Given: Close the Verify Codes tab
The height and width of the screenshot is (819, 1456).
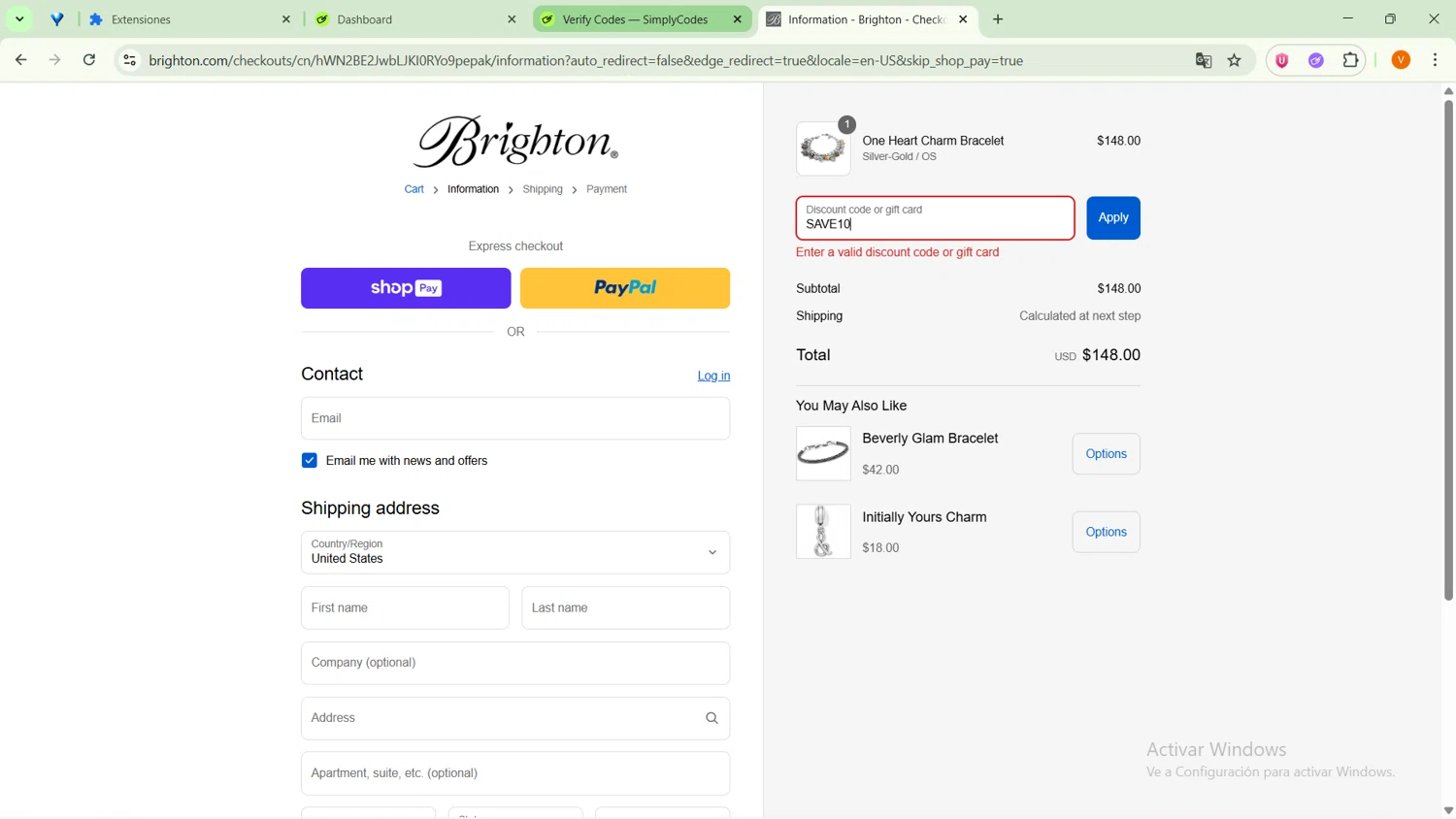Looking at the screenshot, I should (x=738, y=19).
